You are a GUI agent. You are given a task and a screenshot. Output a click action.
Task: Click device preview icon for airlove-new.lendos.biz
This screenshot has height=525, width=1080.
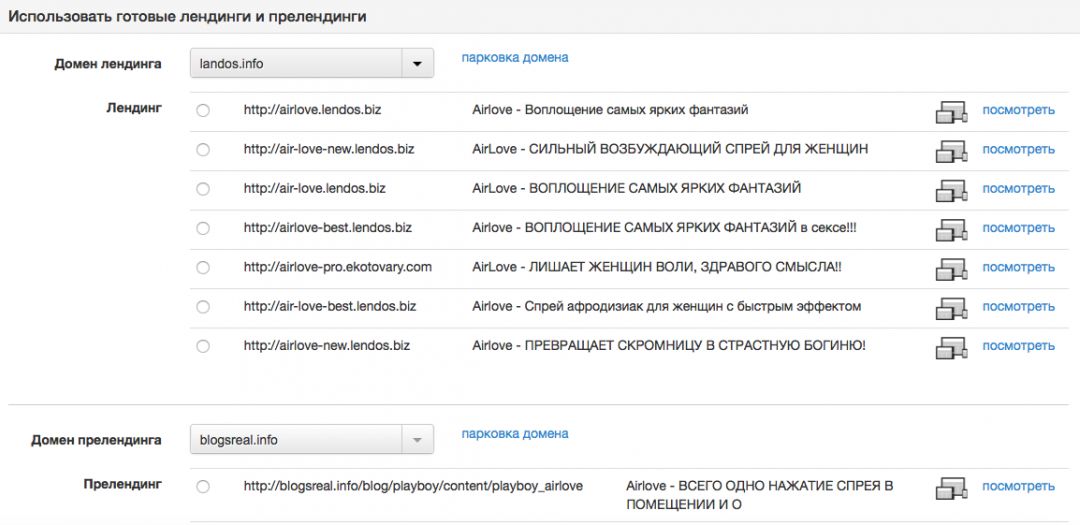click(x=951, y=347)
